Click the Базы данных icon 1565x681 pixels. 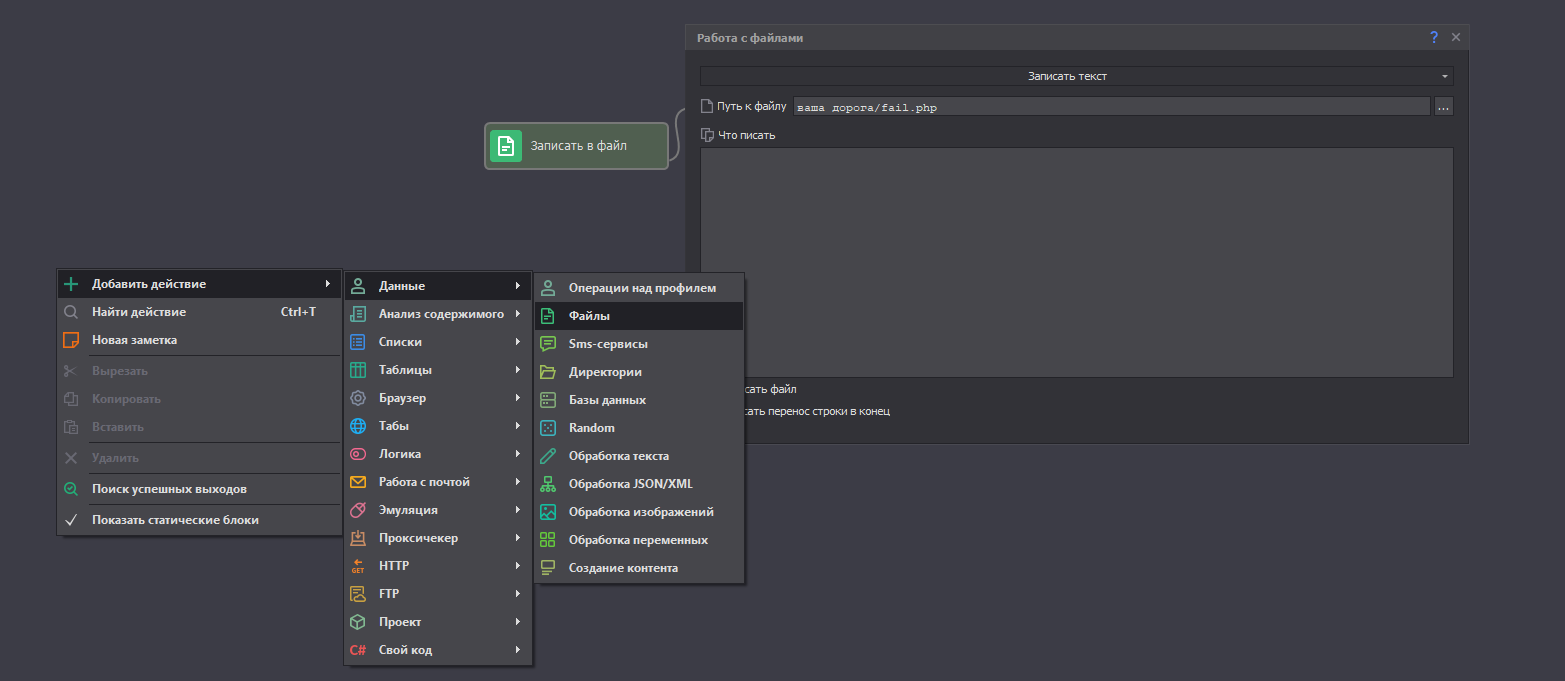[547, 400]
